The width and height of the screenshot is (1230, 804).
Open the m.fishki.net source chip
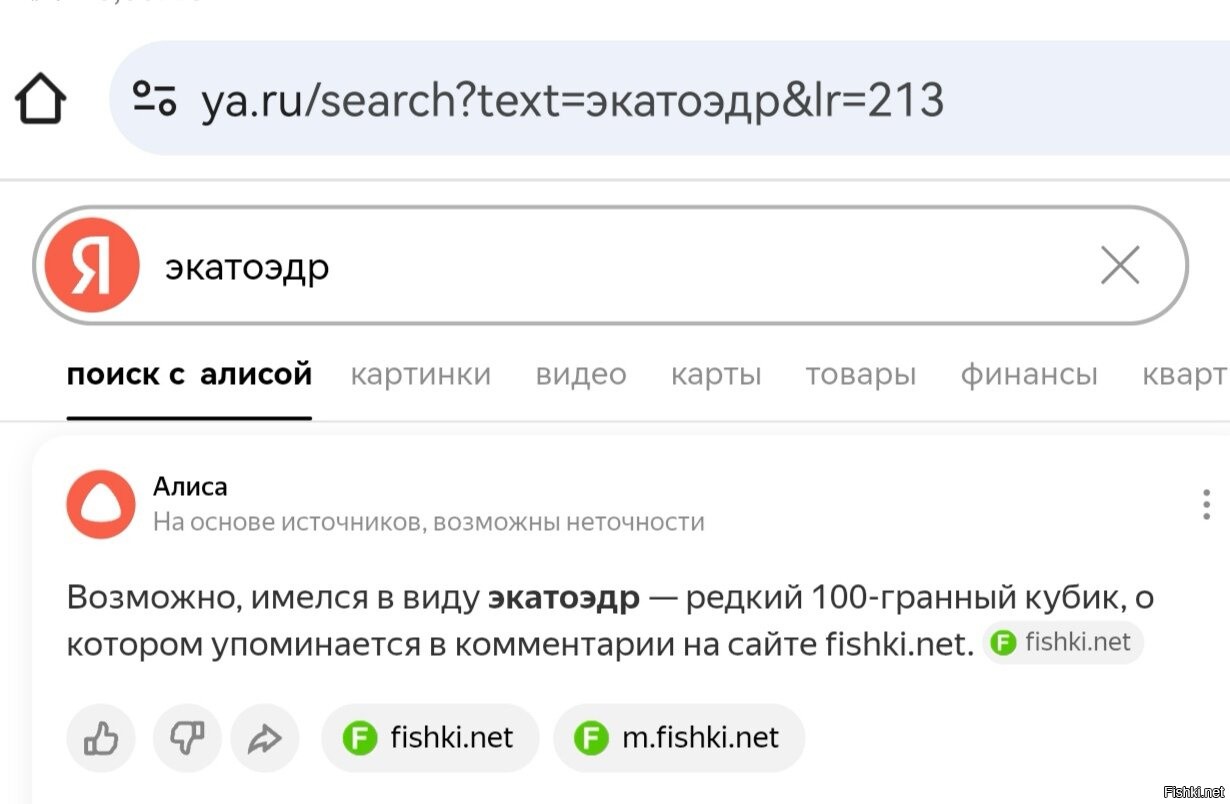679,739
